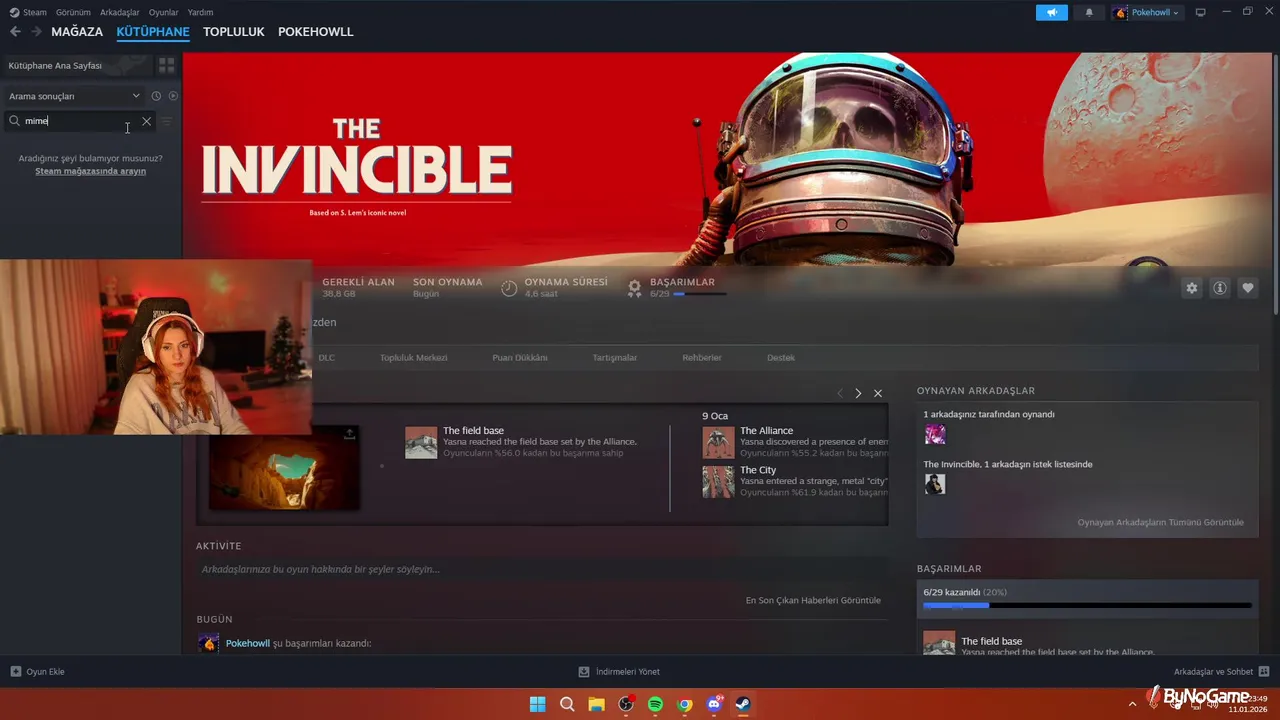
Task: Open Windows Start menu
Action: point(537,704)
